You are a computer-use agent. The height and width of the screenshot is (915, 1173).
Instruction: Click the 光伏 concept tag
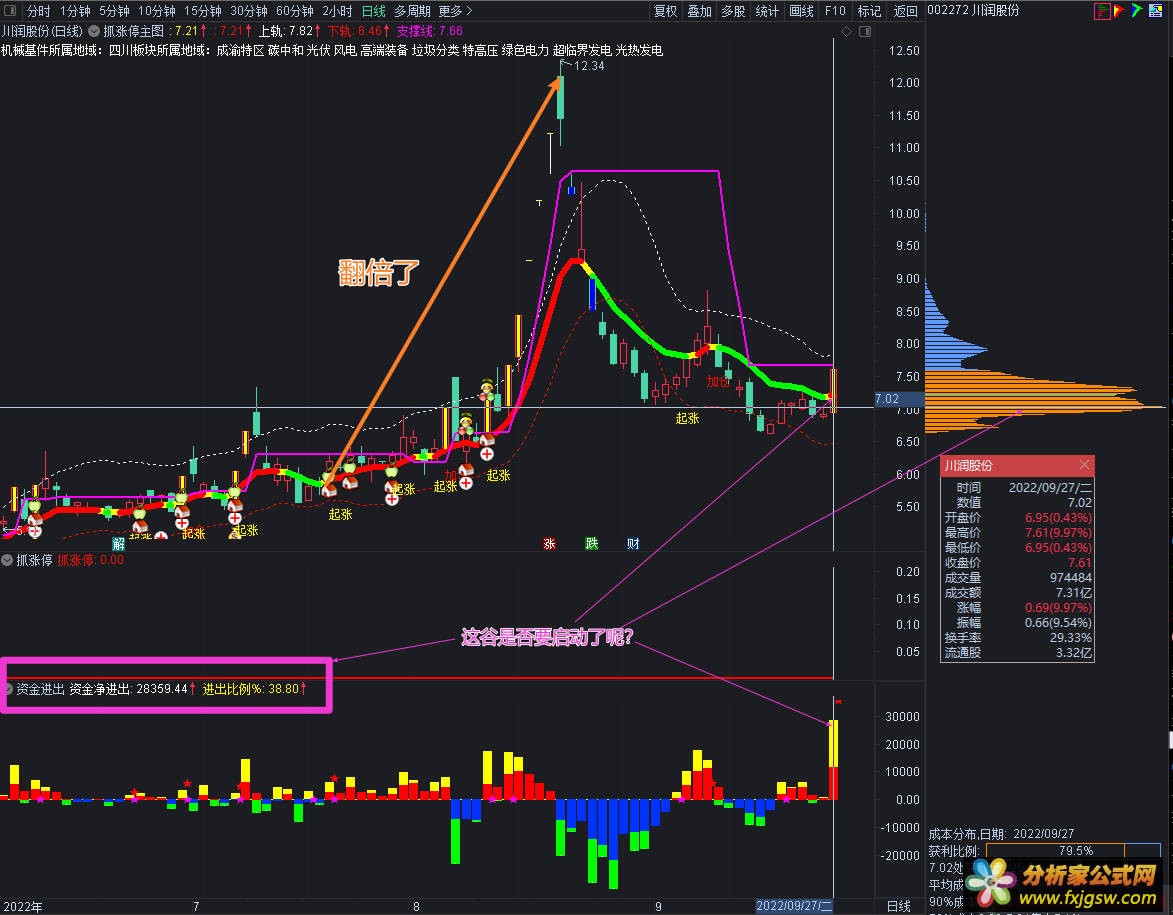coord(319,50)
